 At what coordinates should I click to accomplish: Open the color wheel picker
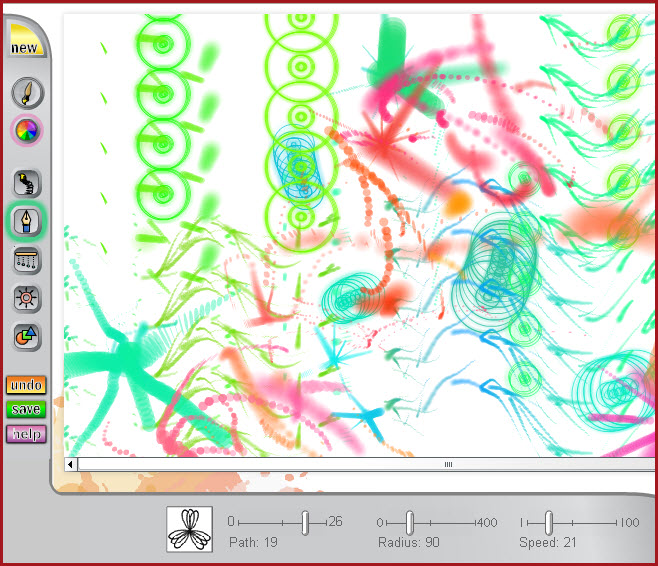coord(27,130)
